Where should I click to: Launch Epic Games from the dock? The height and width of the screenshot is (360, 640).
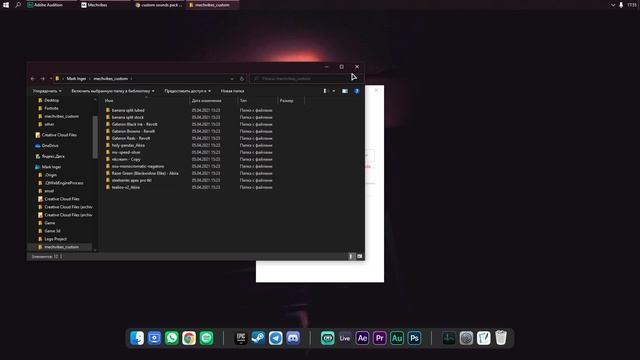pyautogui.click(x=241, y=338)
